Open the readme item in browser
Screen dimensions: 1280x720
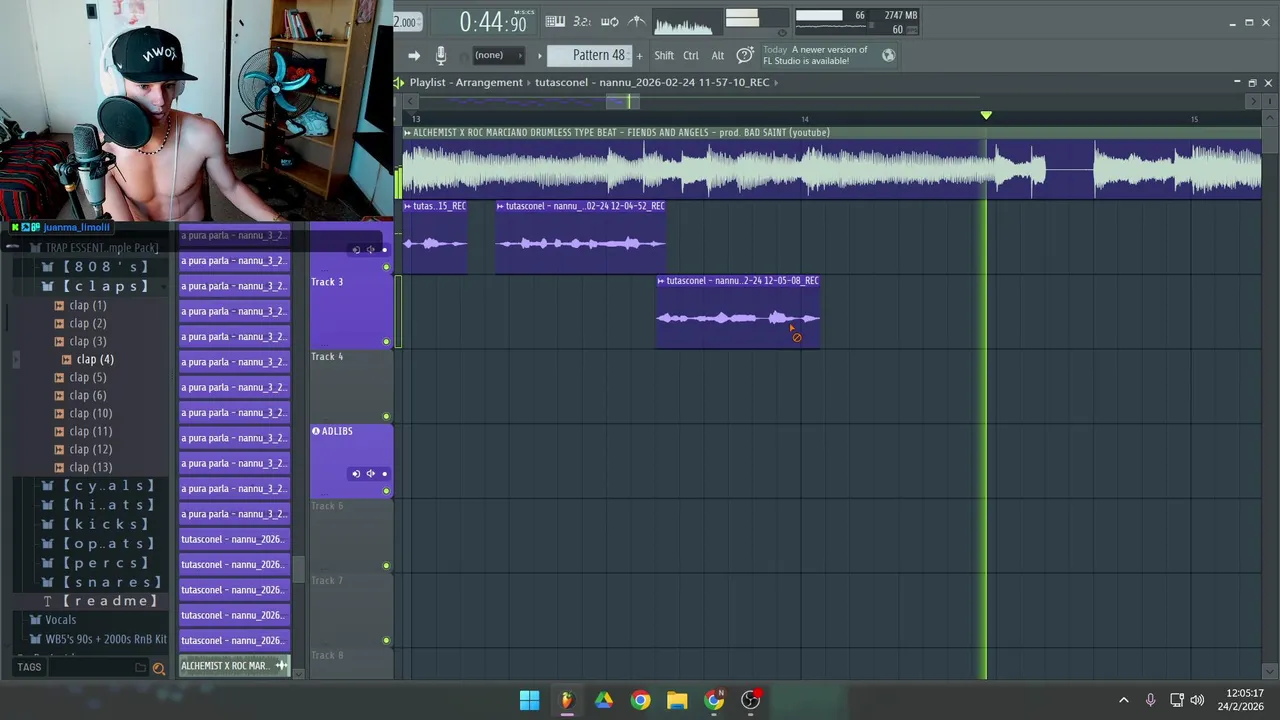pos(100,601)
